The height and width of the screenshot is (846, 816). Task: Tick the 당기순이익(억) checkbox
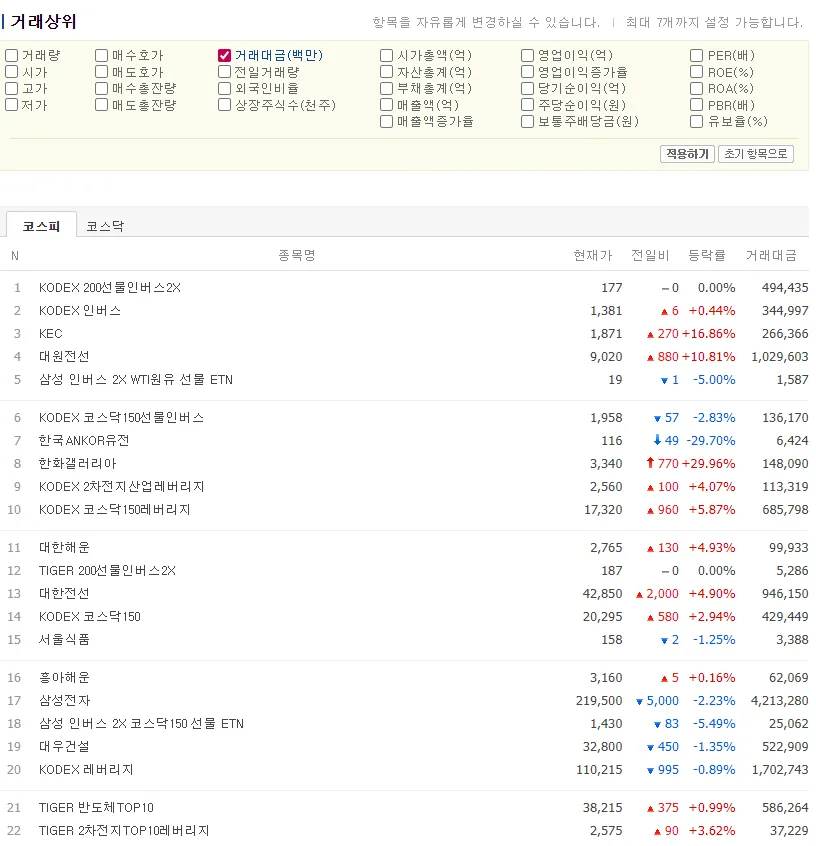click(527, 88)
